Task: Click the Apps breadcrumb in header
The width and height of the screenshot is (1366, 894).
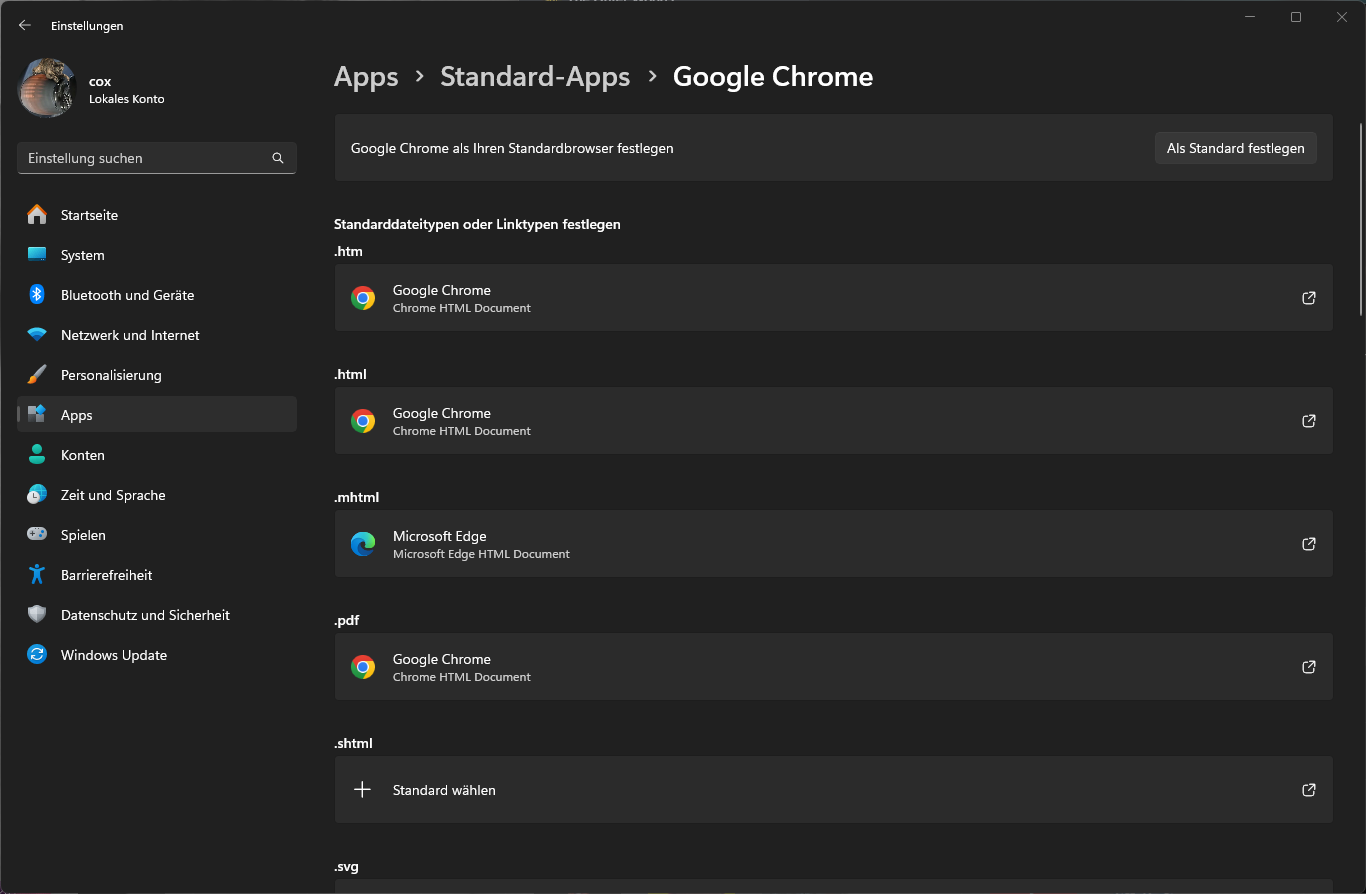Action: 366,77
